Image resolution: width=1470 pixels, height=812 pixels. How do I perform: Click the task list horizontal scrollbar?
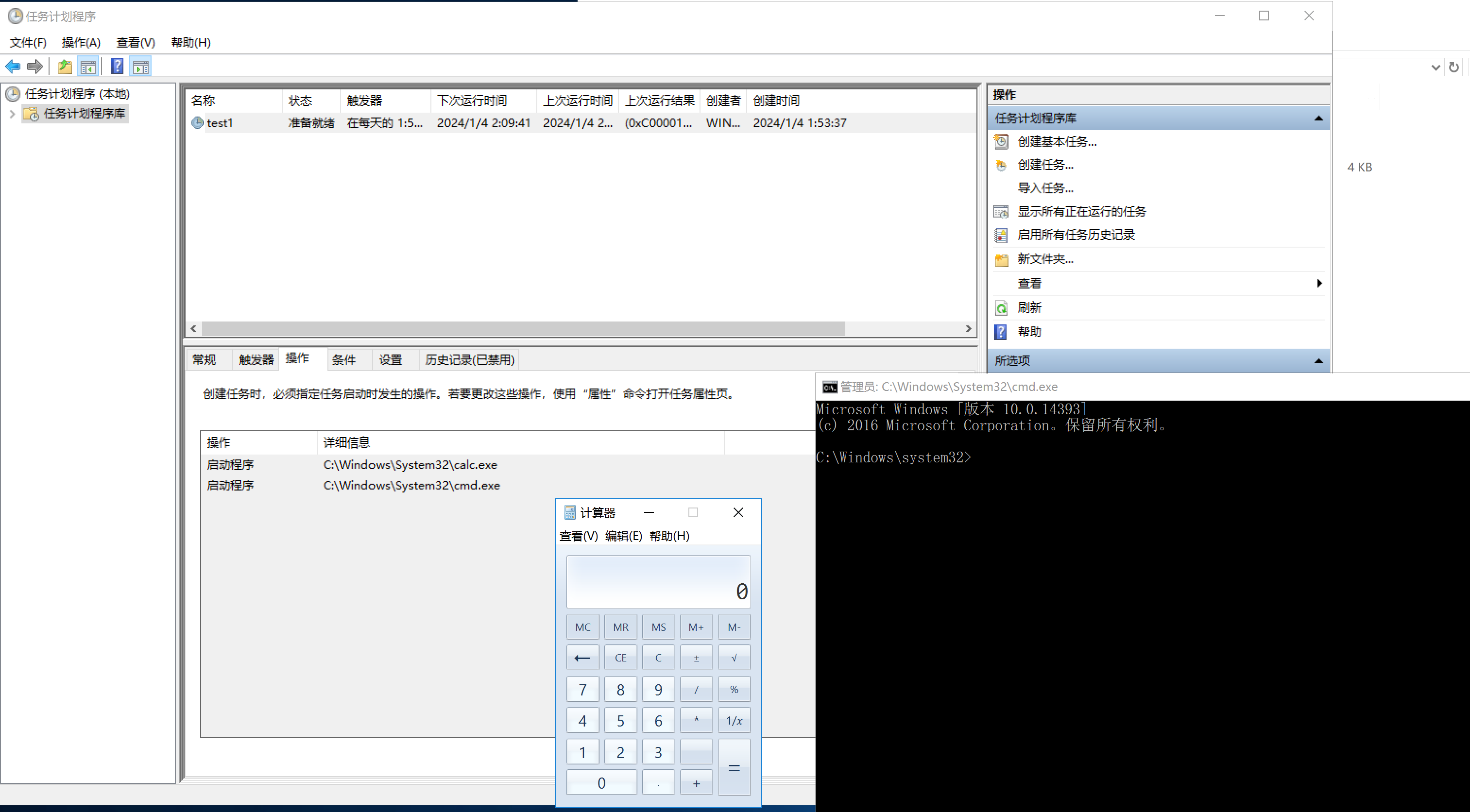(x=522, y=329)
